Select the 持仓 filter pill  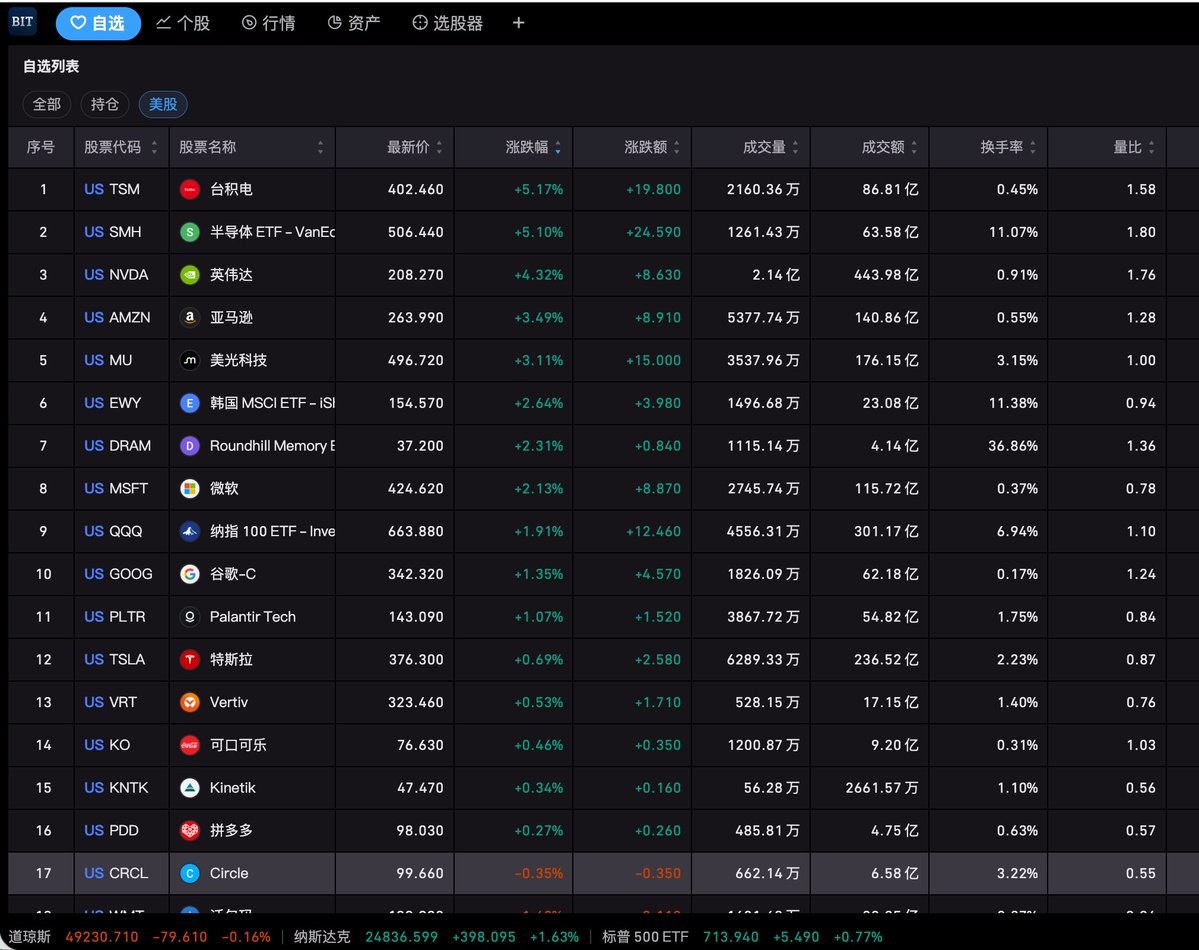(x=105, y=104)
